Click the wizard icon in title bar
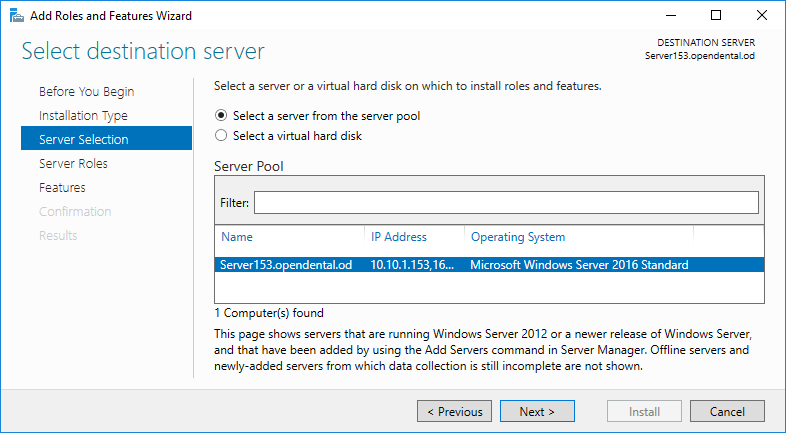 pos(17,16)
